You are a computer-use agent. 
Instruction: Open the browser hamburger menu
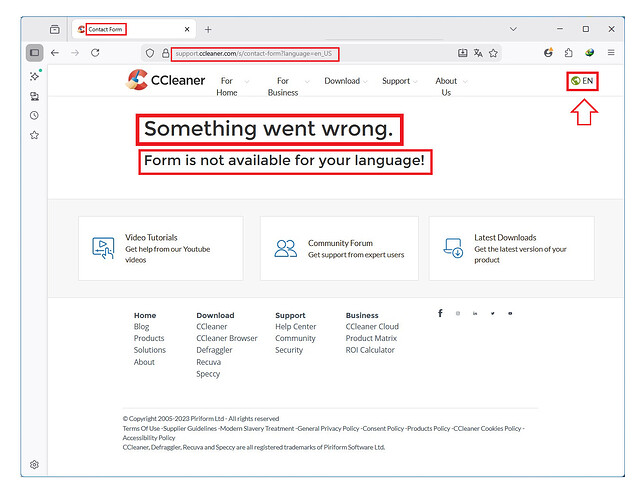point(613,53)
